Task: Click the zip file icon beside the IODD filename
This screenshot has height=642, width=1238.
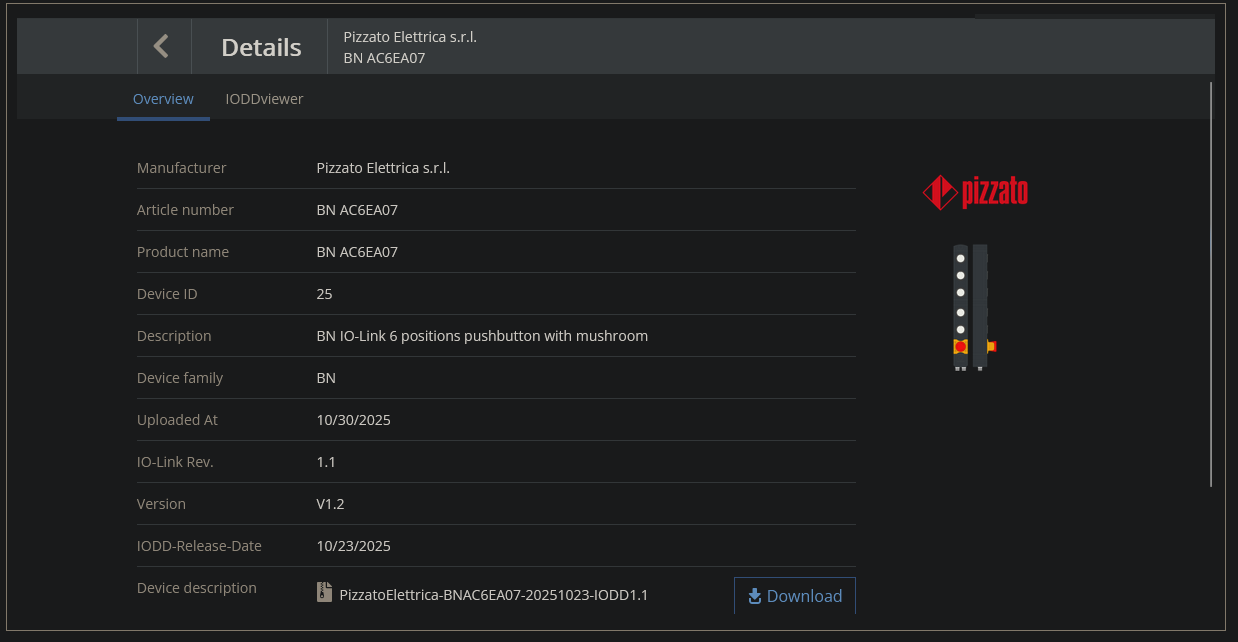Action: (x=324, y=592)
